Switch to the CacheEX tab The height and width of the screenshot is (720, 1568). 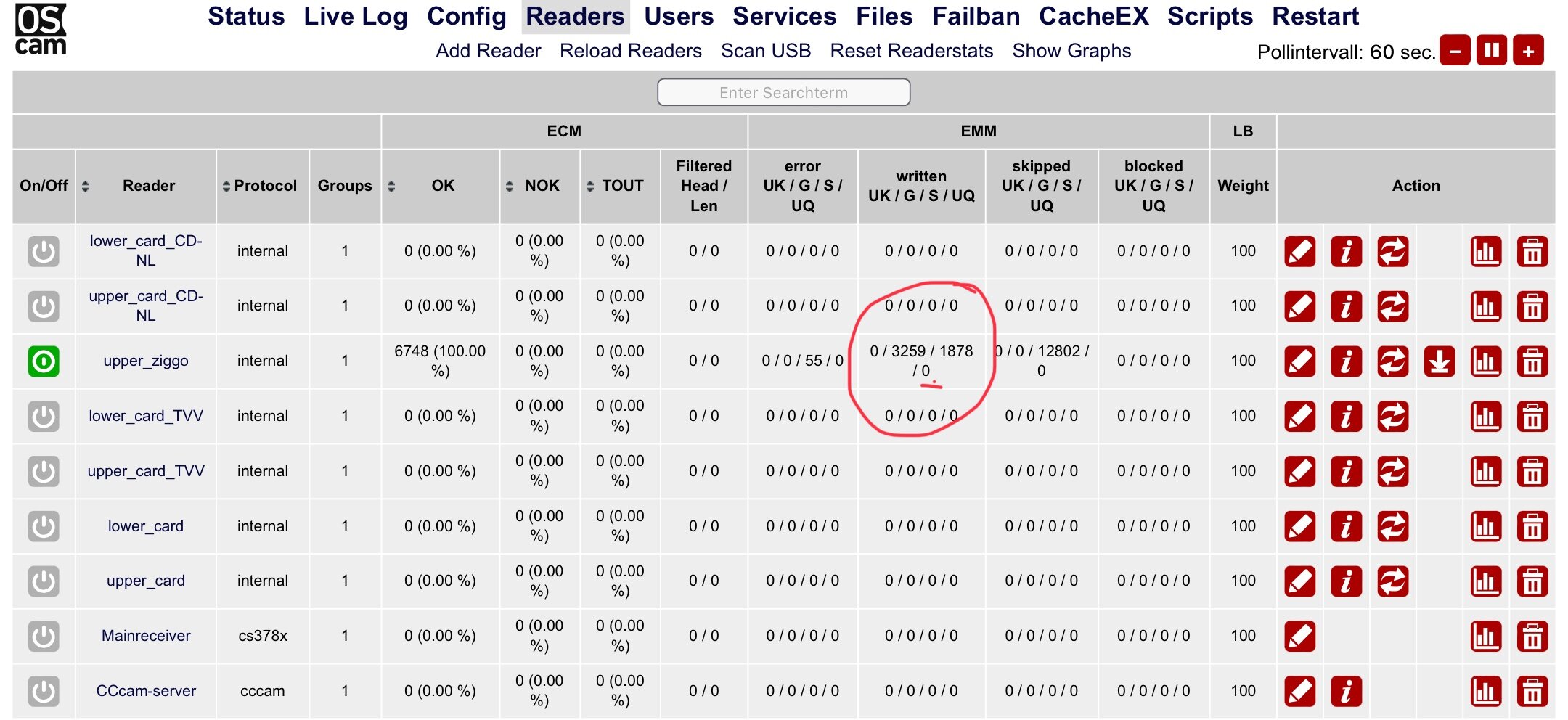[x=1093, y=16]
